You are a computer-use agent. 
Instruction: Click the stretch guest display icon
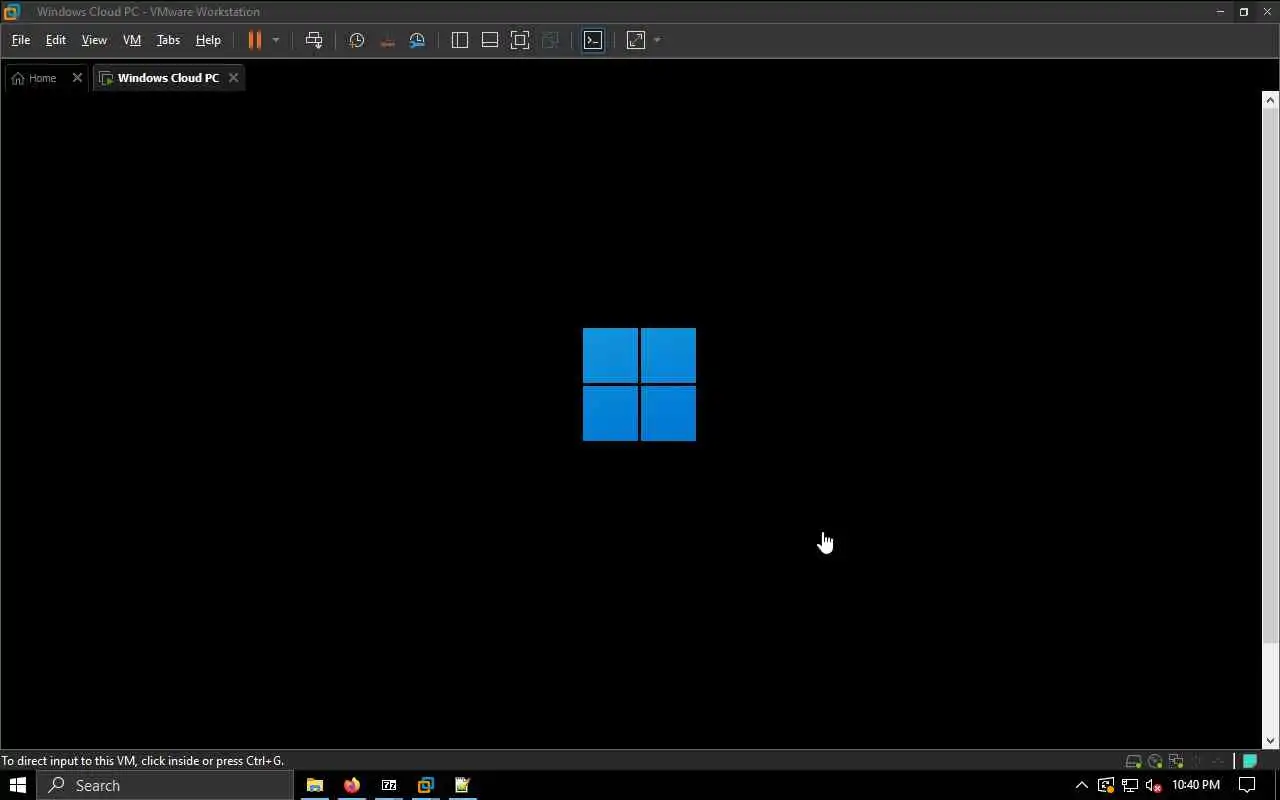(x=636, y=40)
